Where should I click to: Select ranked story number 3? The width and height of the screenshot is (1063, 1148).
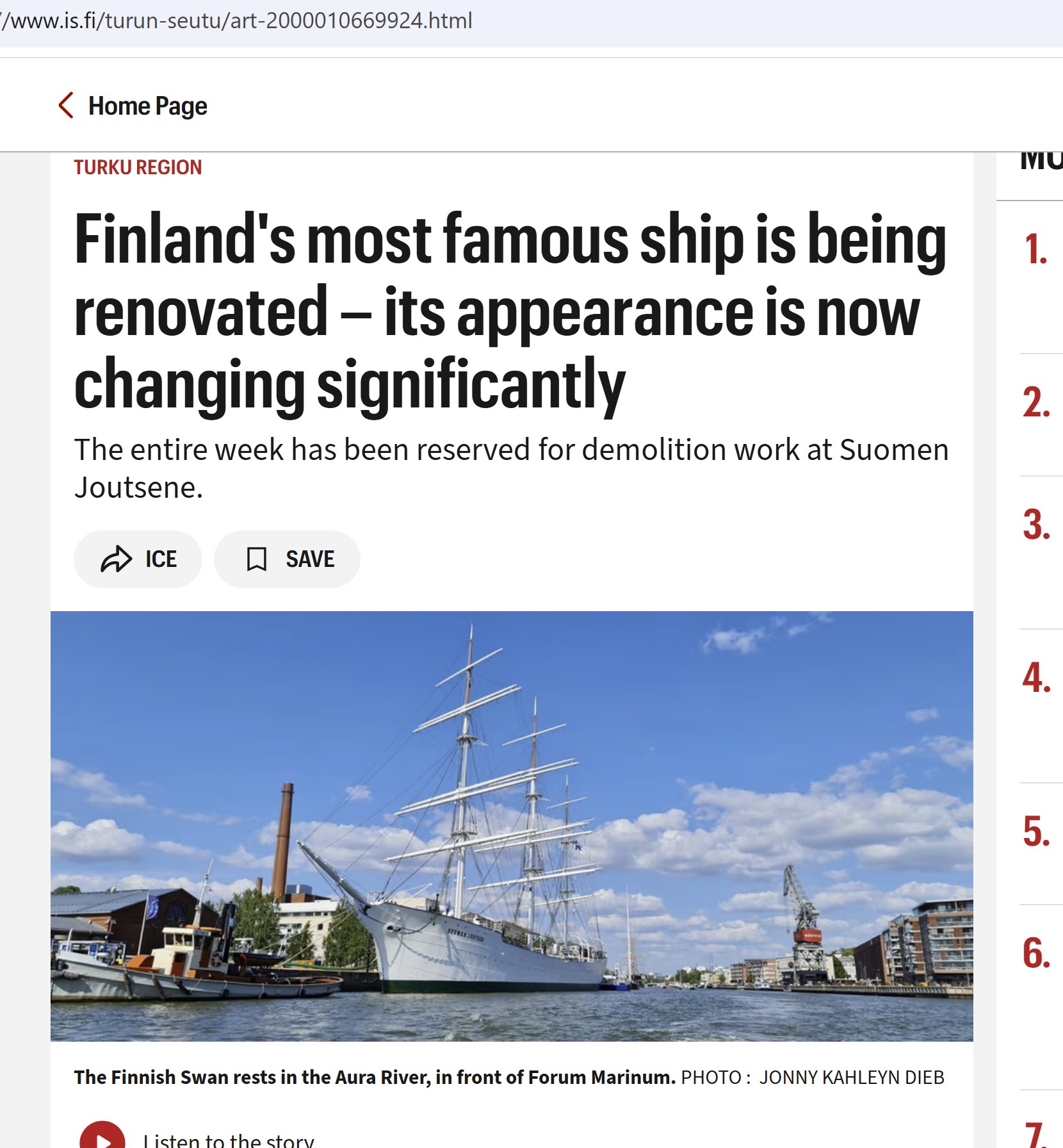[1036, 525]
